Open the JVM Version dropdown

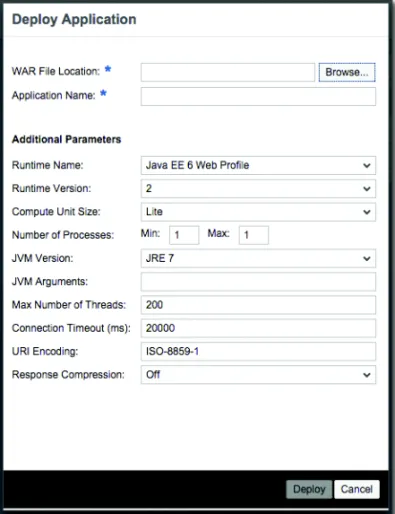(258, 258)
